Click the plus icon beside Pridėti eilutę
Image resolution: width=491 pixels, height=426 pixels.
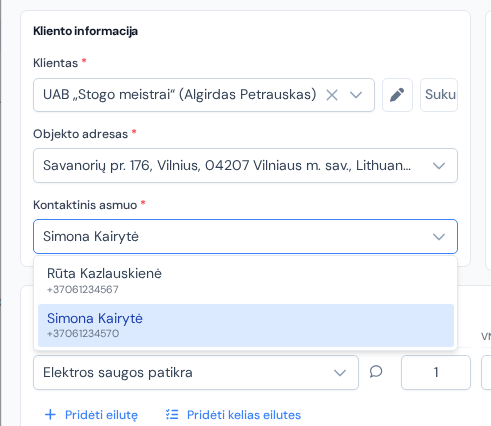coord(50,415)
